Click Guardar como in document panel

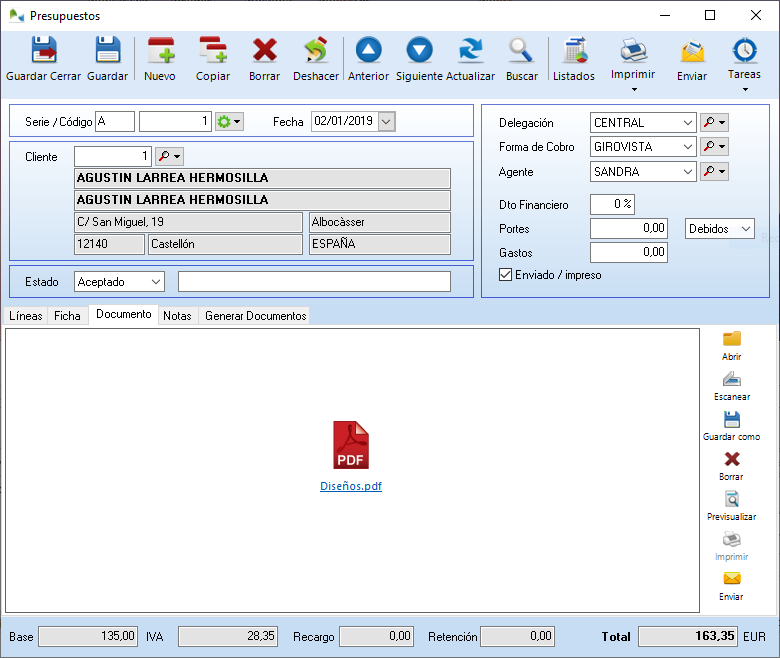coord(732,426)
